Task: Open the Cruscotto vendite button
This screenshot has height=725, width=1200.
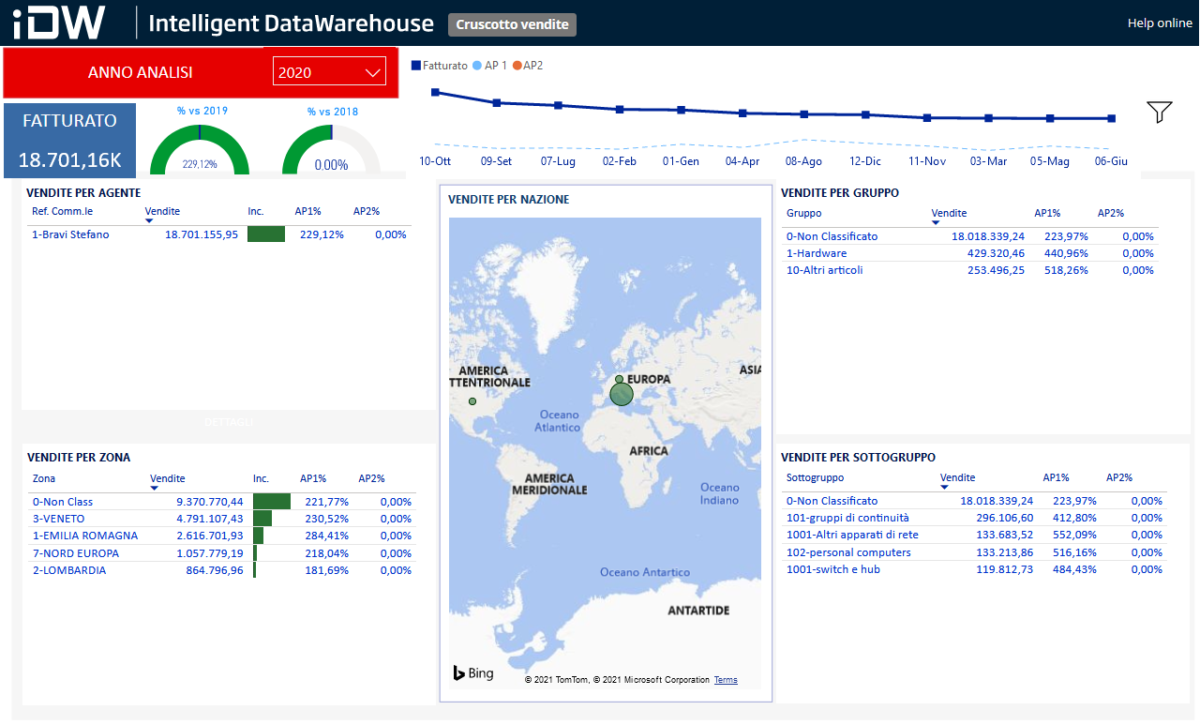Action: pos(512,24)
